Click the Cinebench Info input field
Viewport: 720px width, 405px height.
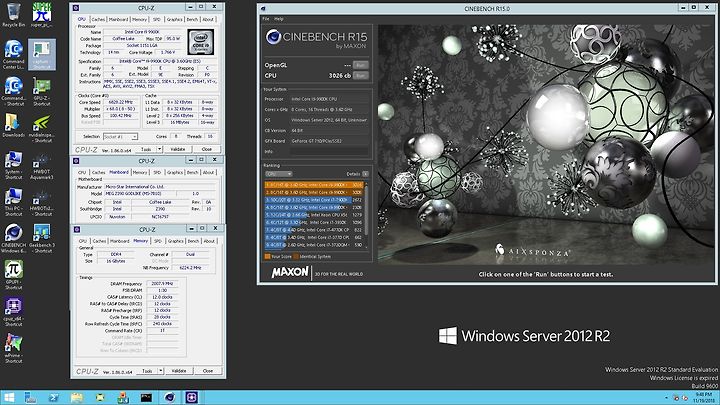[x=329, y=151]
